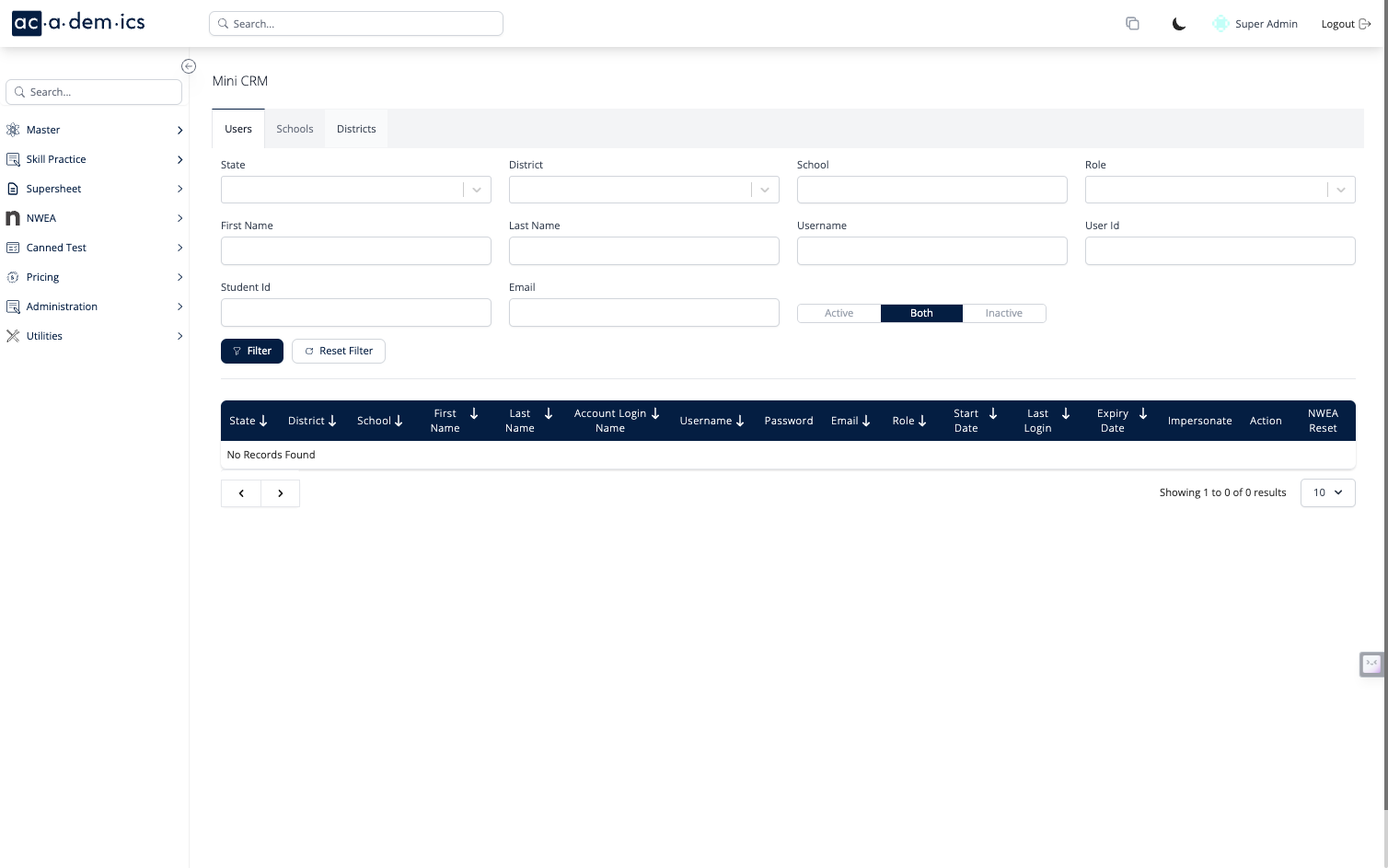
Task: Sort table by Email arrow
Action: (x=866, y=421)
